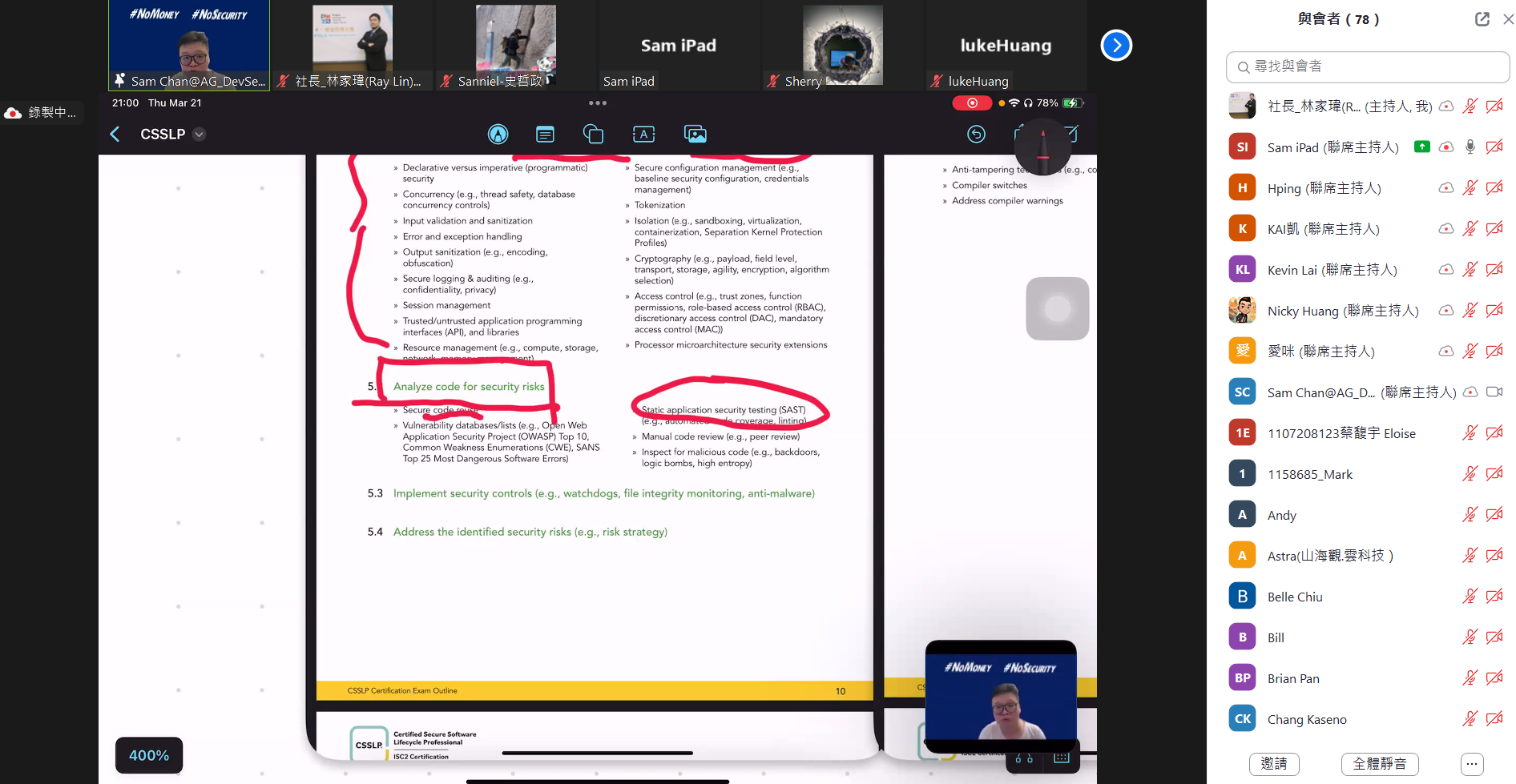Select Sam Chan's video thumbnail at top
Image resolution: width=1516 pixels, height=784 pixels.
(x=189, y=46)
